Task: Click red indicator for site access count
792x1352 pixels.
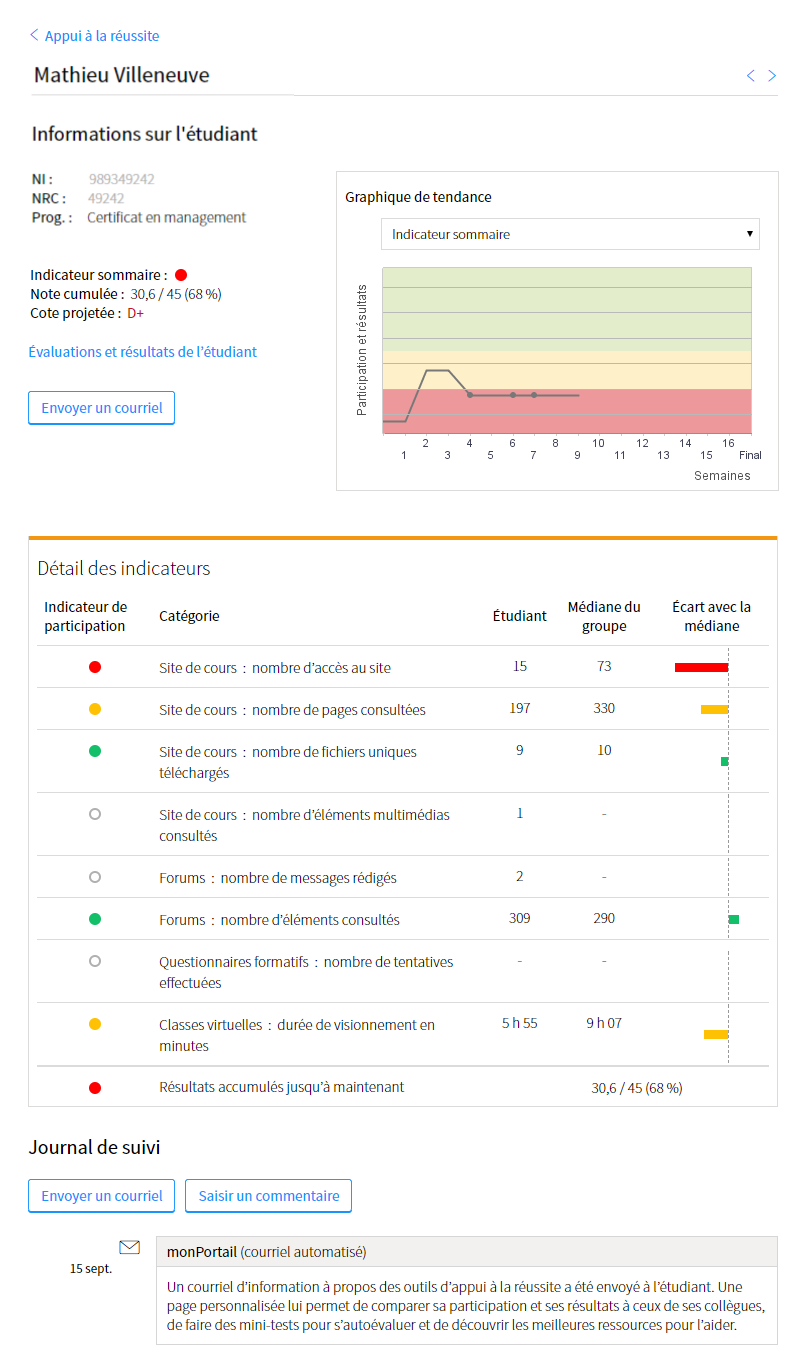Action: [95, 667]
